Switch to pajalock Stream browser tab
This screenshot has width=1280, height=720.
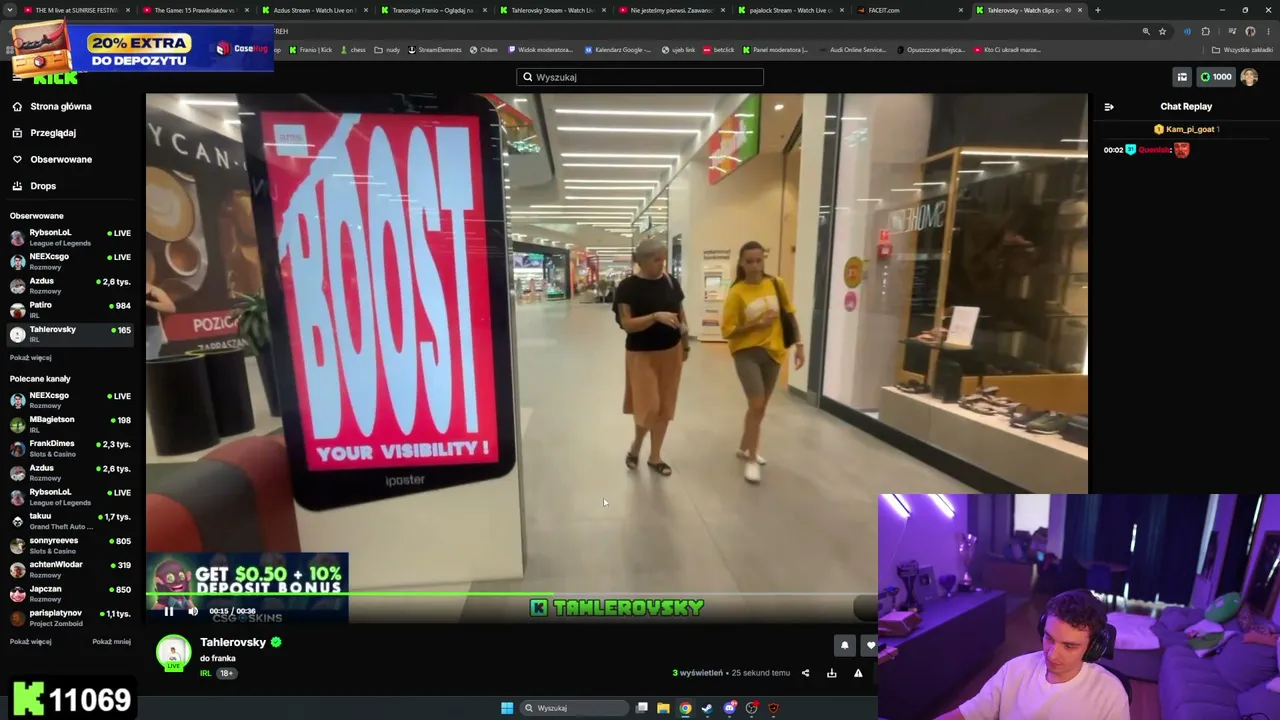[790, 10]
